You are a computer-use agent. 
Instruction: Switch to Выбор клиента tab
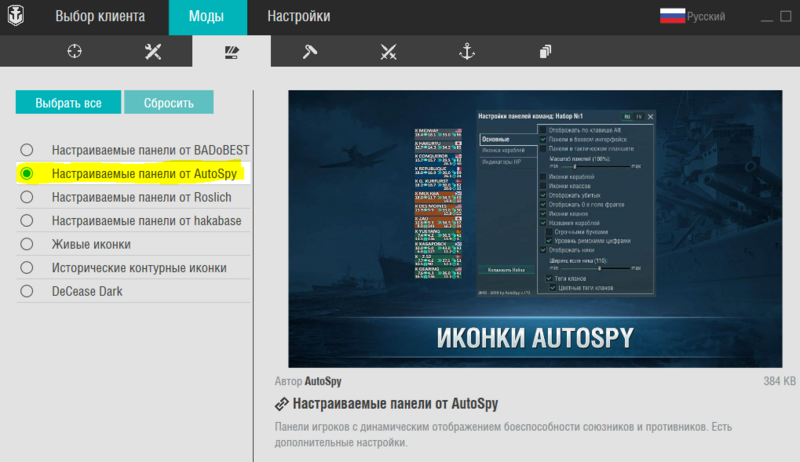click(x=100, y=16)
